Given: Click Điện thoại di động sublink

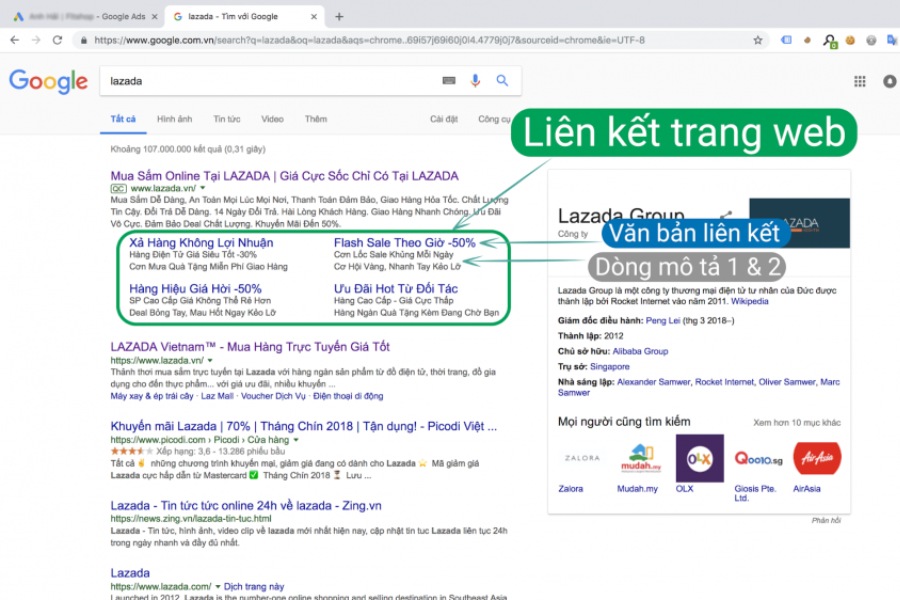Looking at the screenshot, I should 348,396.
